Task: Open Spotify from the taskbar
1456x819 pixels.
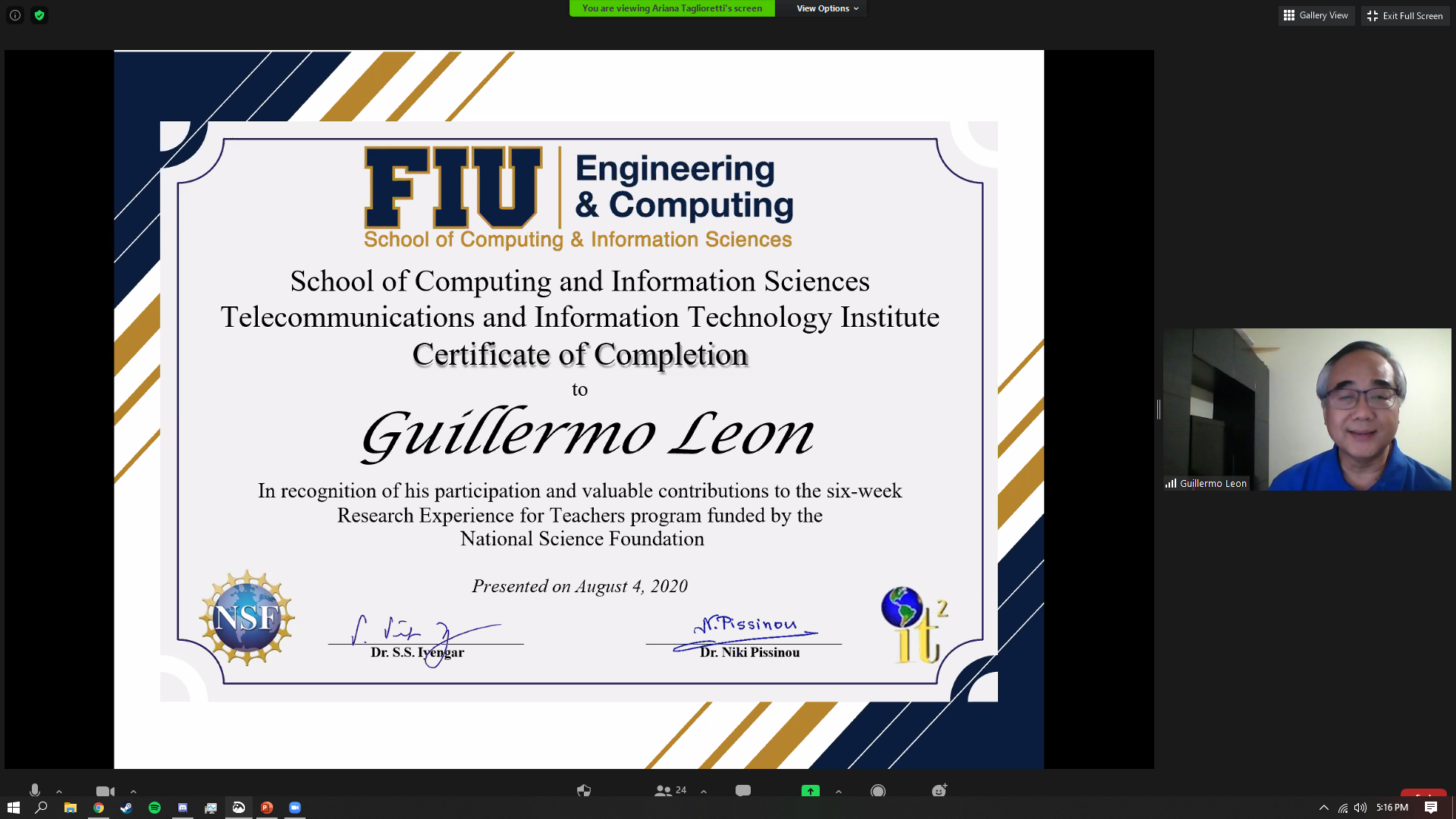Action: (x=155, y=808)
